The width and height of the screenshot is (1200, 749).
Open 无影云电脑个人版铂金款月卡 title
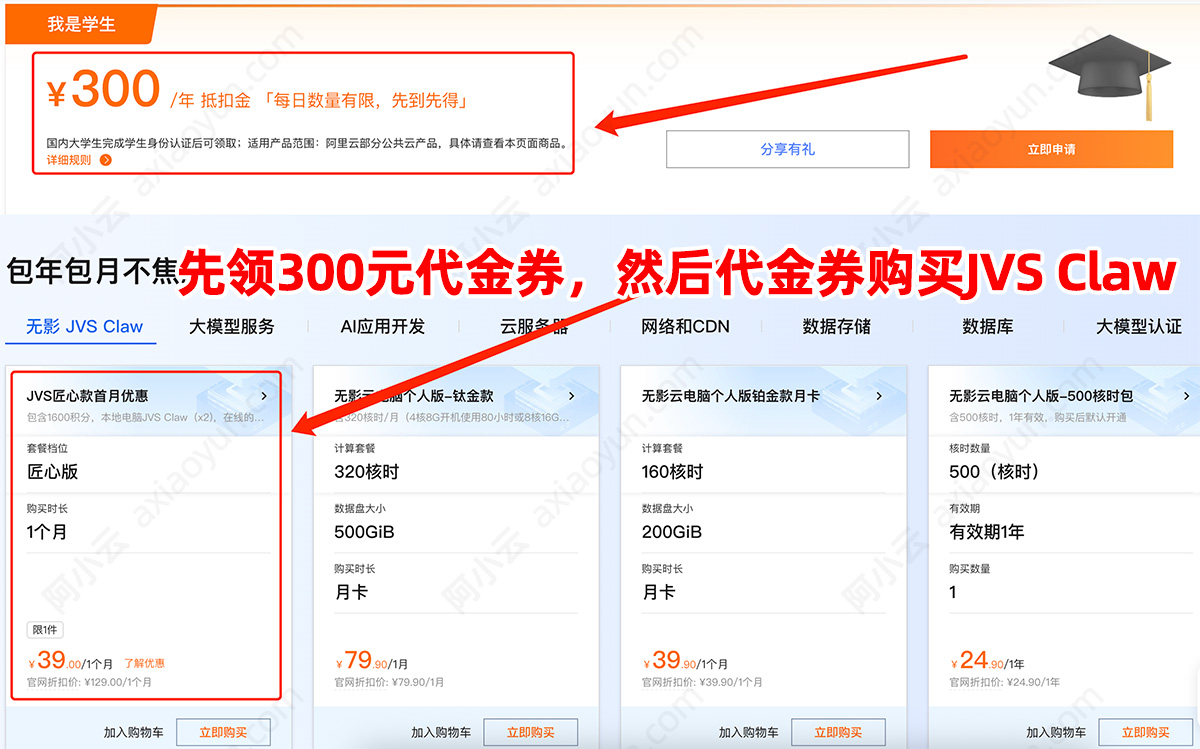pyautogui.click(x=730, y=396)
